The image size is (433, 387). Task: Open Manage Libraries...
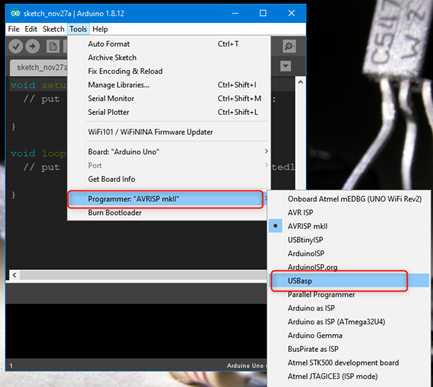click(x=168, y=85)
